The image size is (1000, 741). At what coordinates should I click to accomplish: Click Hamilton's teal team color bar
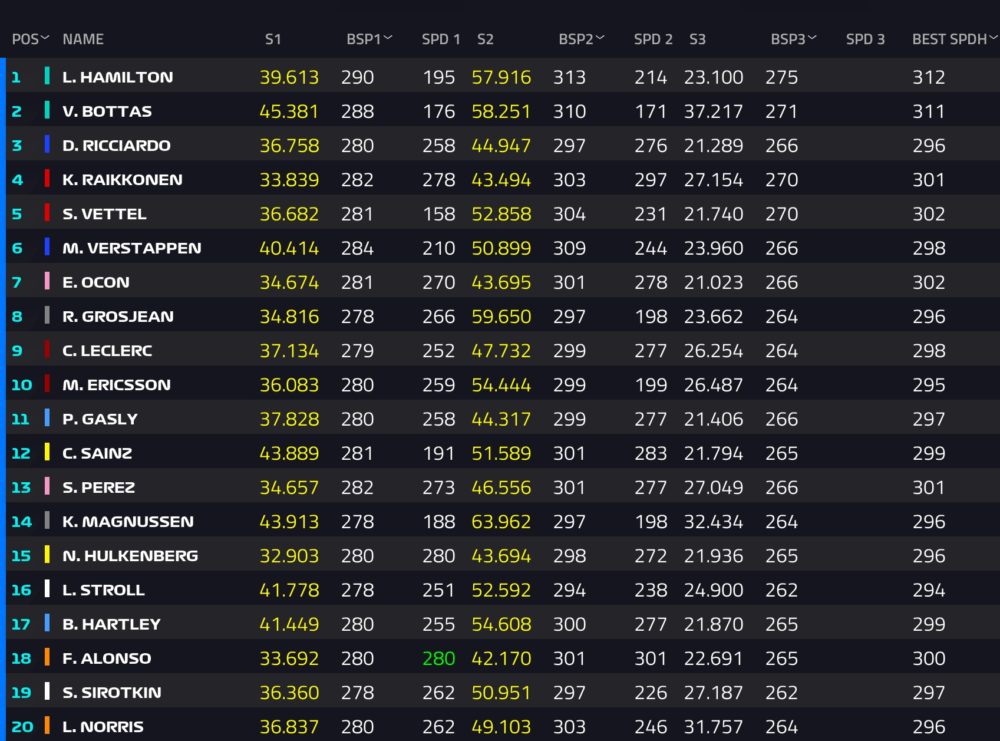(47, 76)
